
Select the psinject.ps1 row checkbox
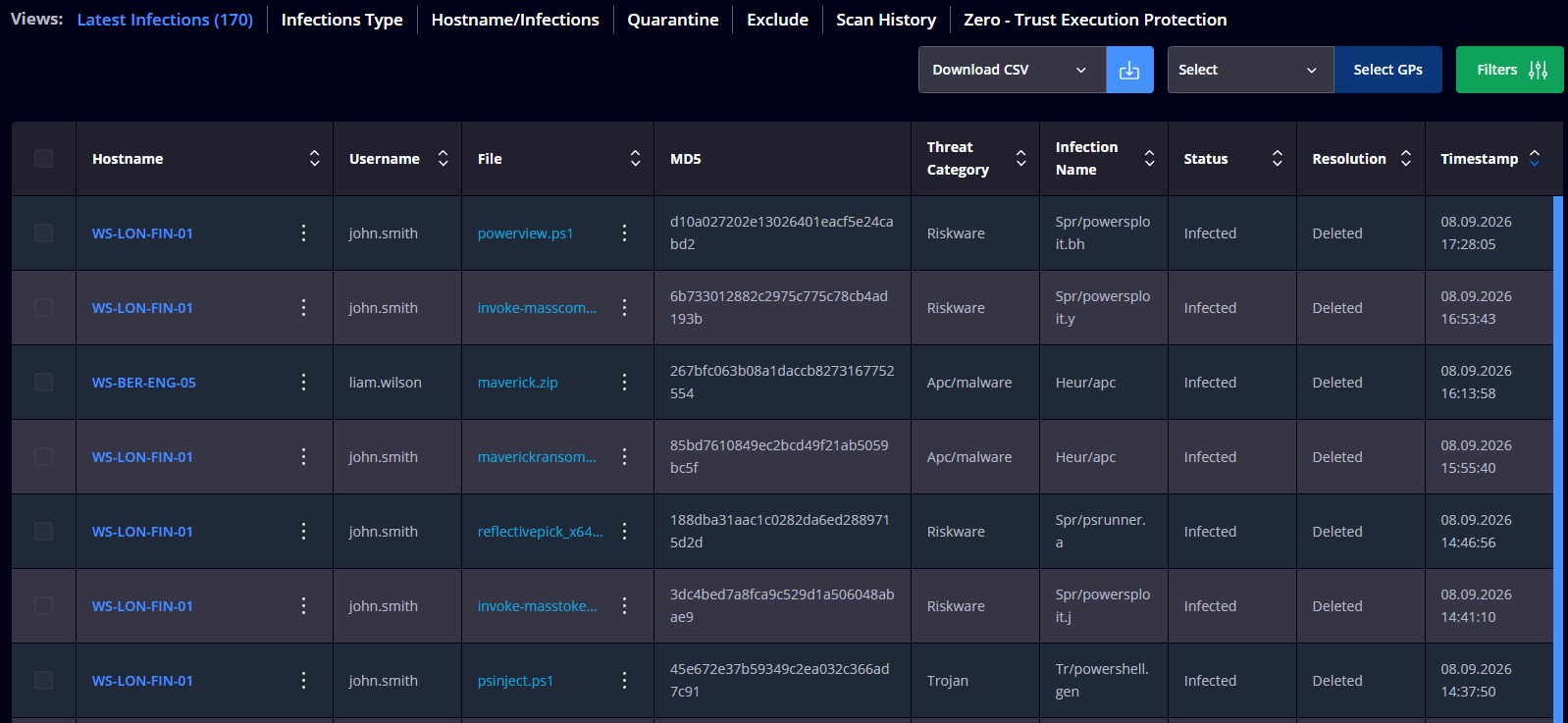(43, 680)
